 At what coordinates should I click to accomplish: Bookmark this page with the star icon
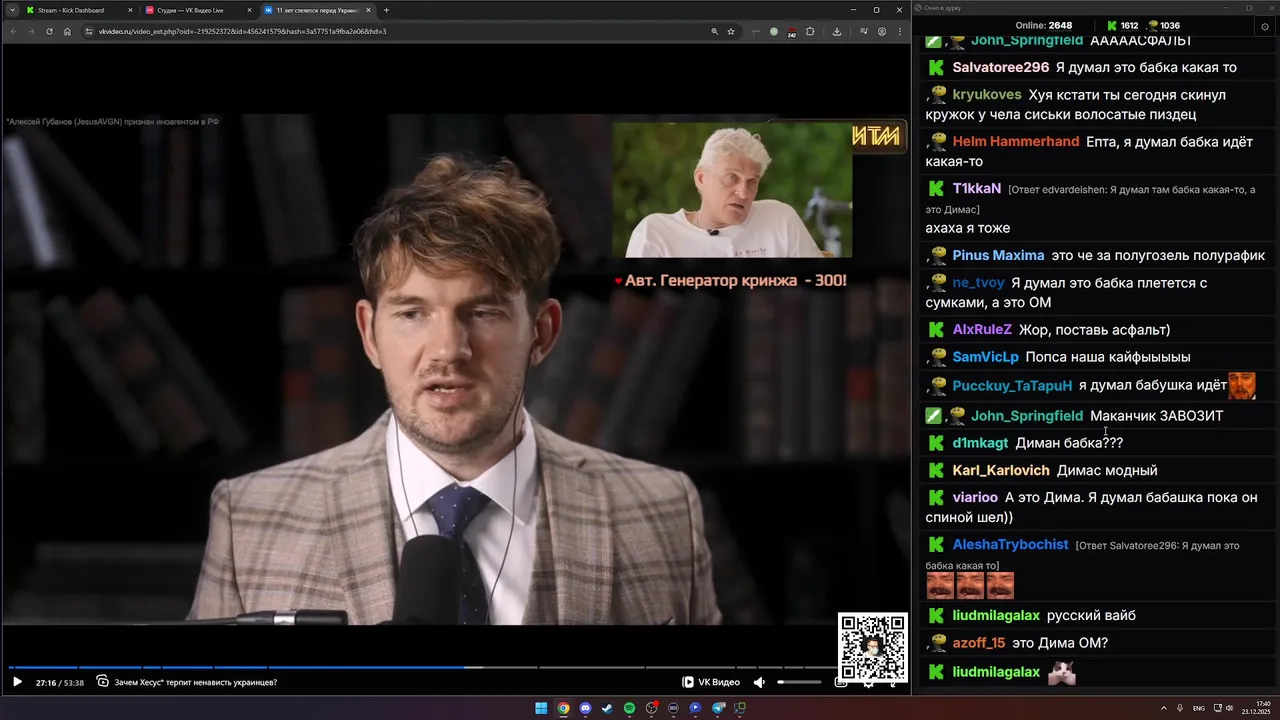click(731, 31)
